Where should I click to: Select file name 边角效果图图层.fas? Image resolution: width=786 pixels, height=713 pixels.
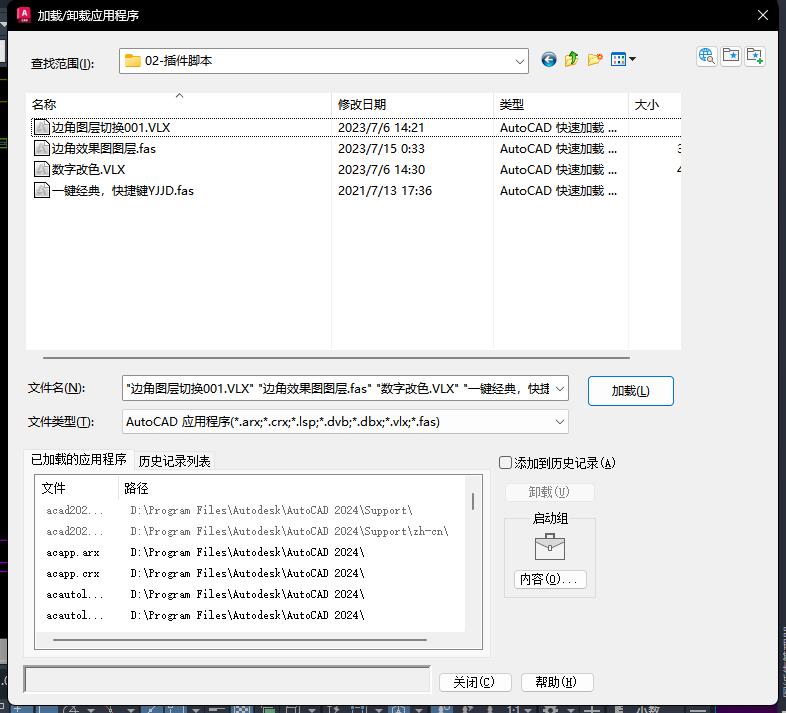(x=104, y=148)
